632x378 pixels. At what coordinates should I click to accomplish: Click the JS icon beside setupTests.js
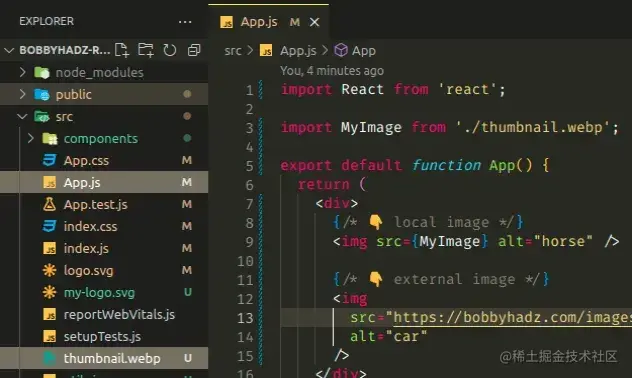50,336
